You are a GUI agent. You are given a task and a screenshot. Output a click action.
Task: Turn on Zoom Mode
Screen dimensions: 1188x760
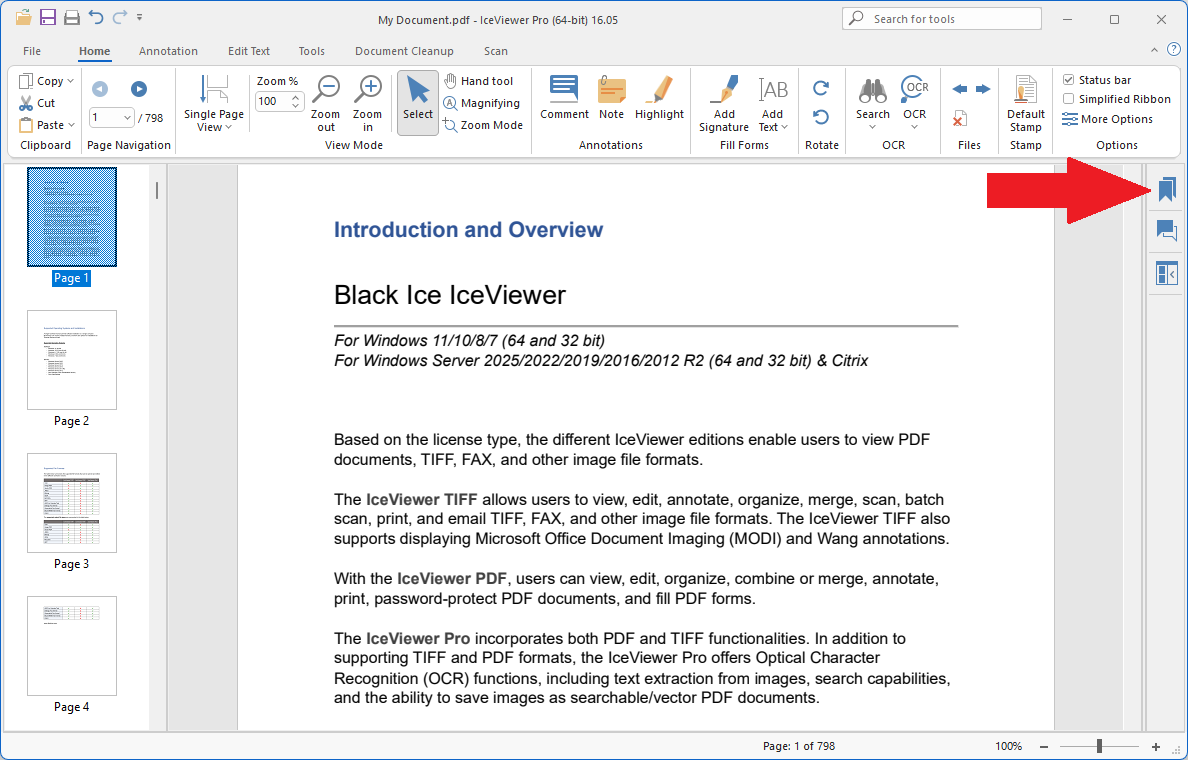483,125
